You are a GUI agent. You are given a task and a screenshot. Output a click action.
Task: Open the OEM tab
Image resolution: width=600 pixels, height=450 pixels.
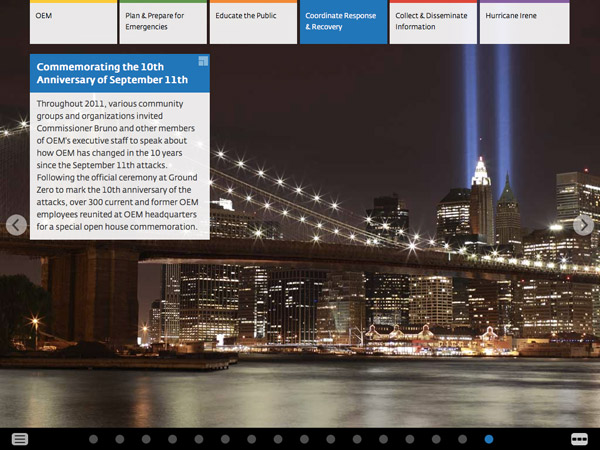(x=73, y=22)
